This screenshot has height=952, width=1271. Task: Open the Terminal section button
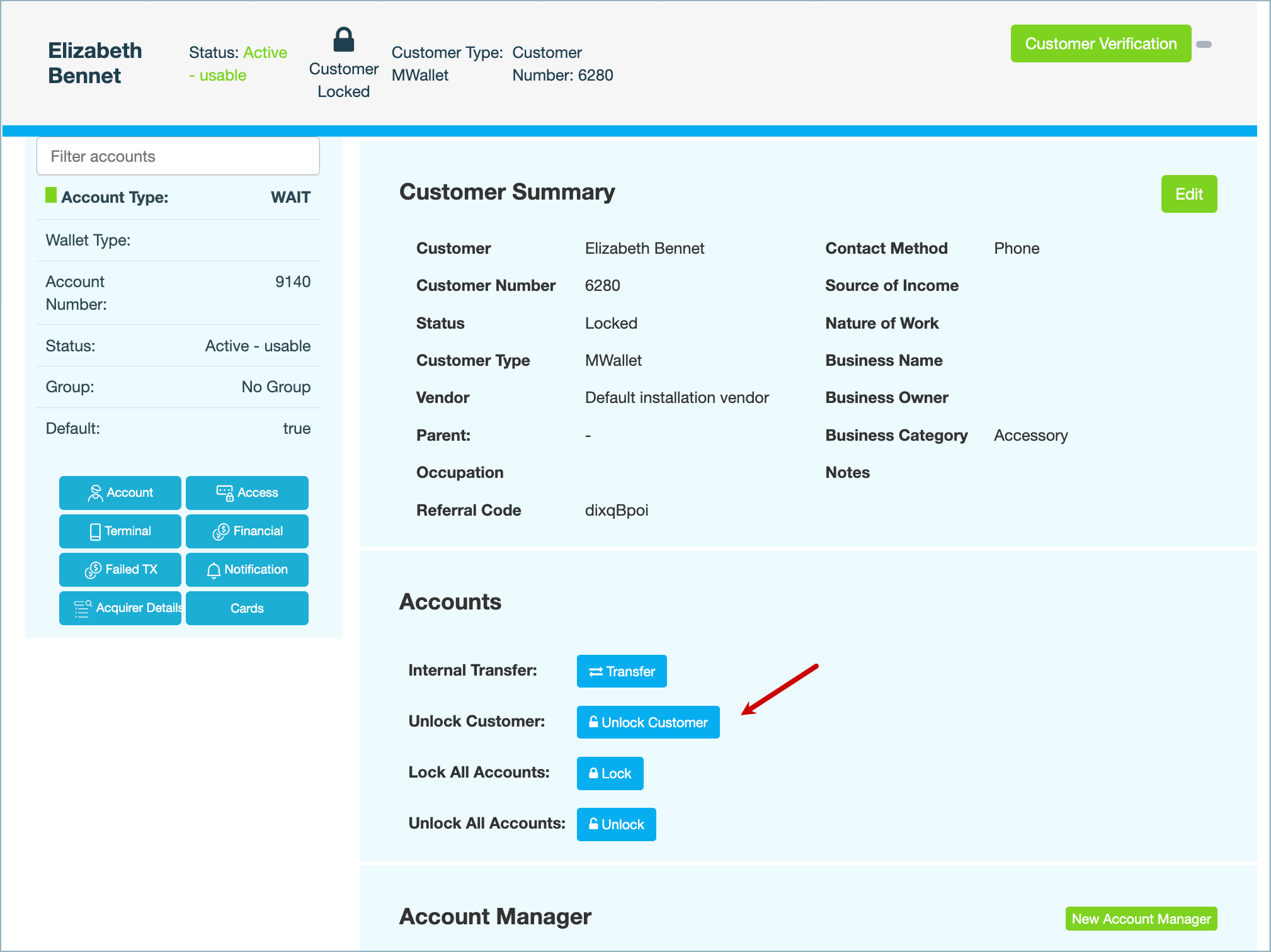tap(120, 531)
